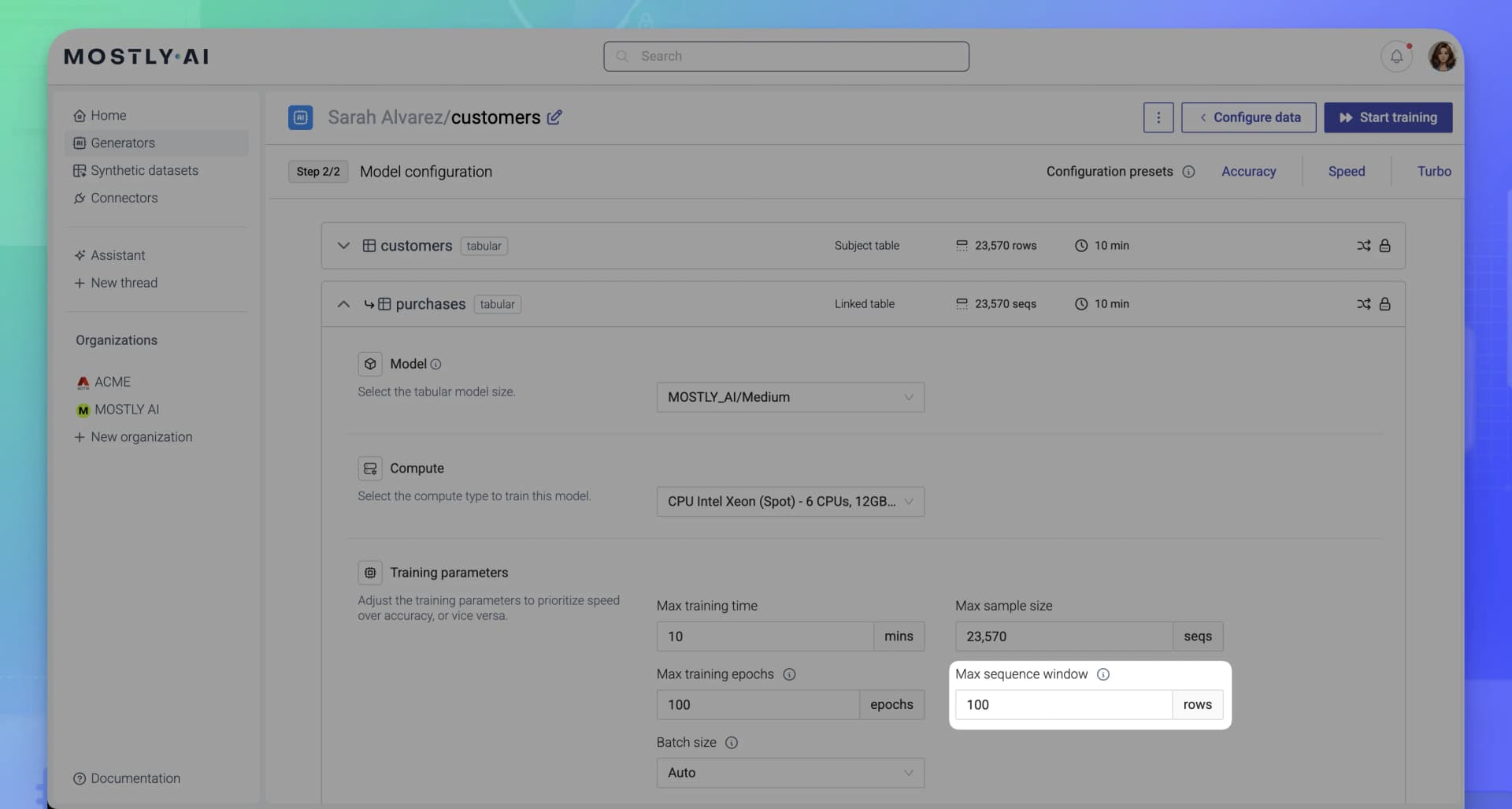Toggle the lock on the customers table

(1385, 245)
